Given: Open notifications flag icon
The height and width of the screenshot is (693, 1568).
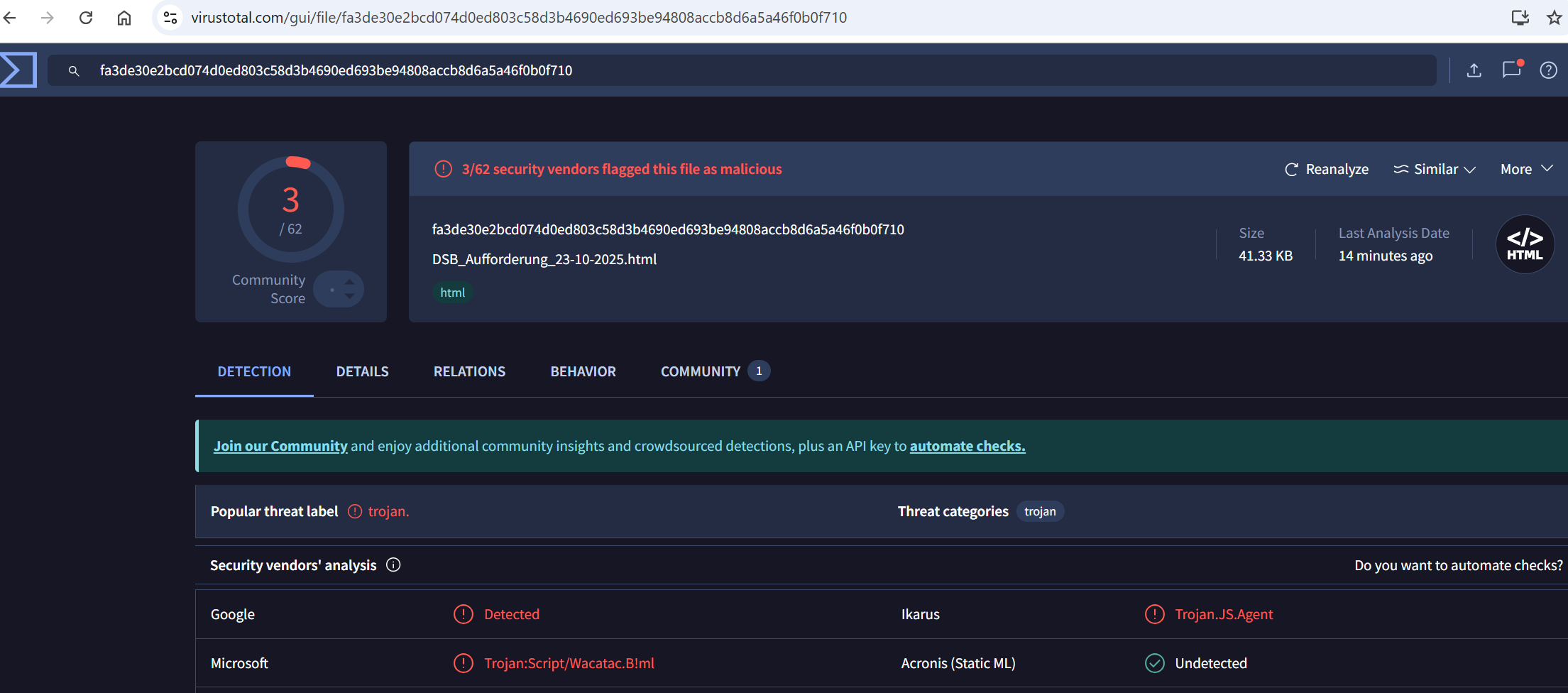Looking at the screenshot, I should (1512, 69).
